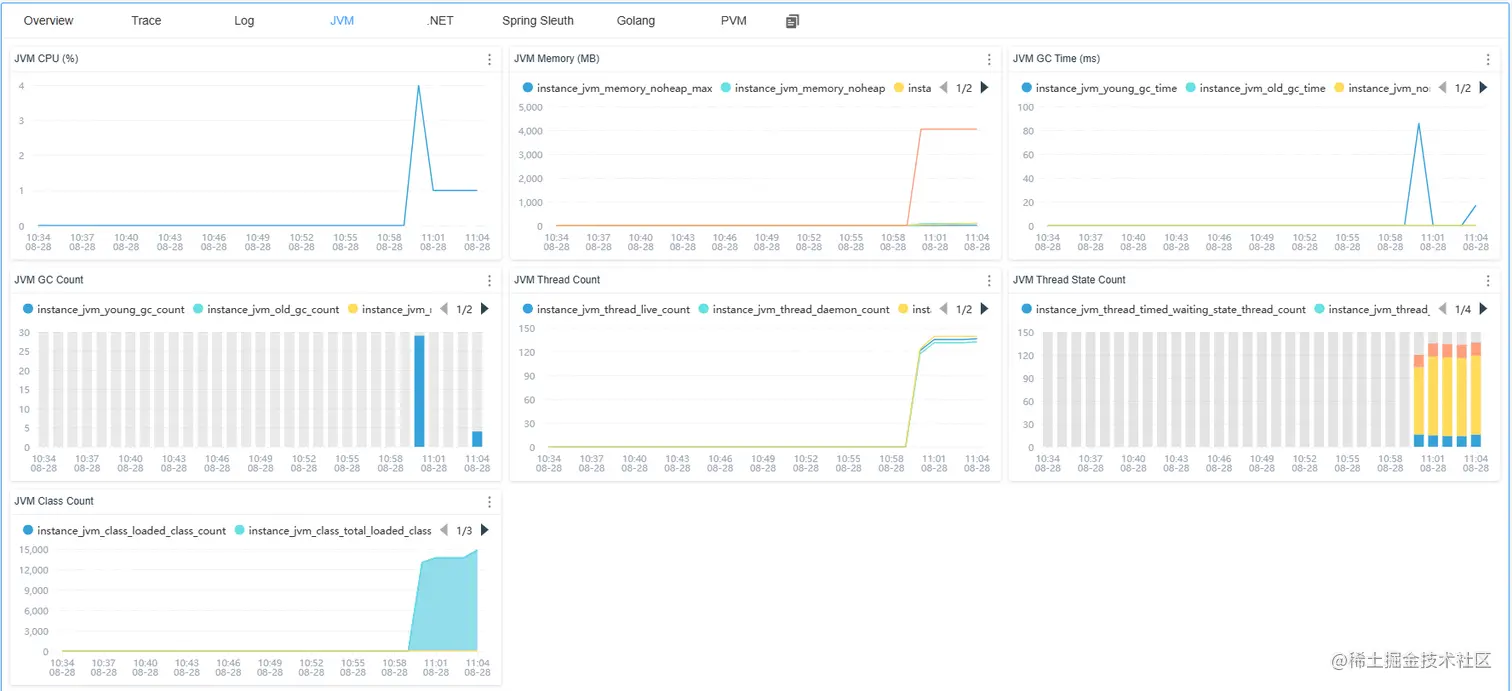Toggle instance_jvm_old_gc_count legend series
The image size is (1512, 691).
pos(266,309)
